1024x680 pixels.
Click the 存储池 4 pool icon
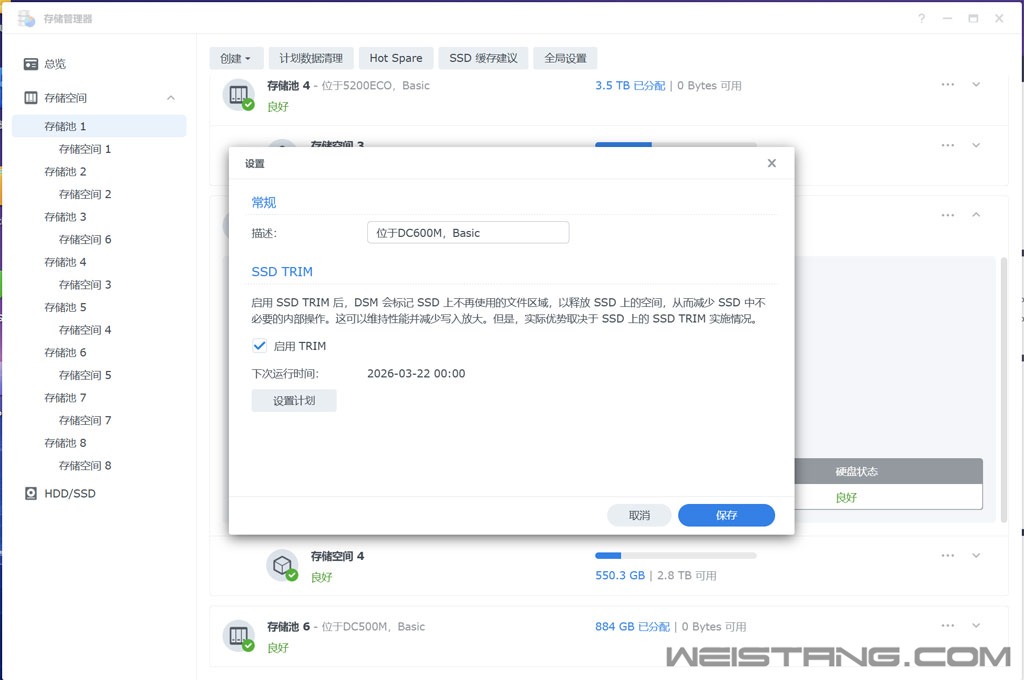coord(239,95)
